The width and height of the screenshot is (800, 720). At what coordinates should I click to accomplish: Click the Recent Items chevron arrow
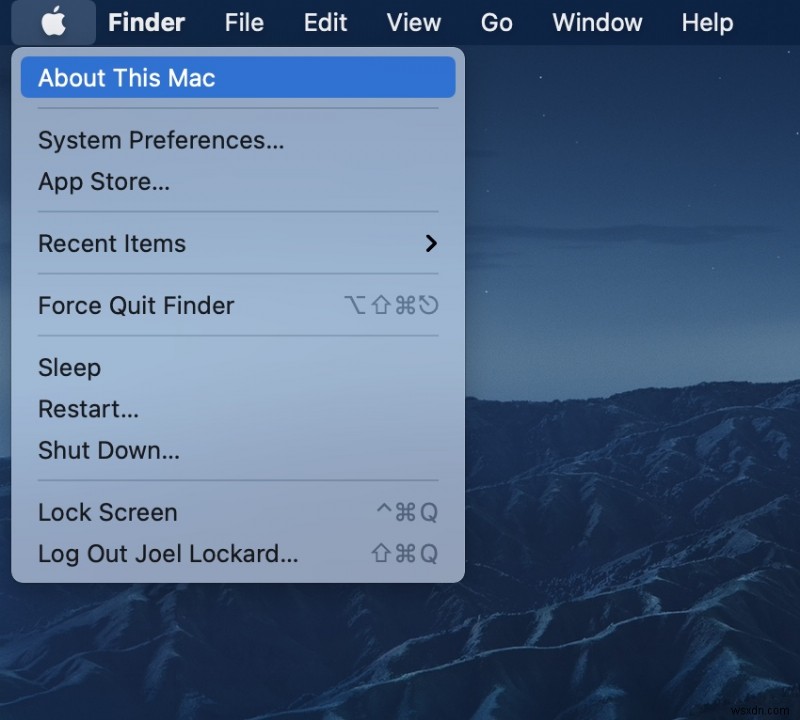pos(431,243)
